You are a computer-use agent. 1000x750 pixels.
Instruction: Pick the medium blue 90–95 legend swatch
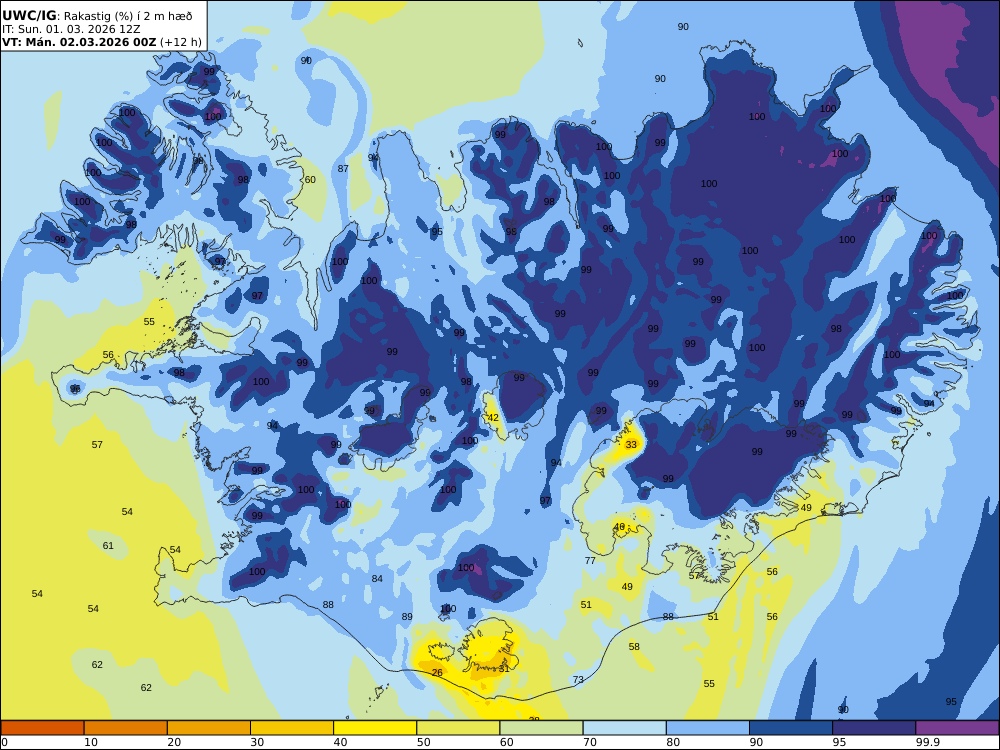[791, 728]
